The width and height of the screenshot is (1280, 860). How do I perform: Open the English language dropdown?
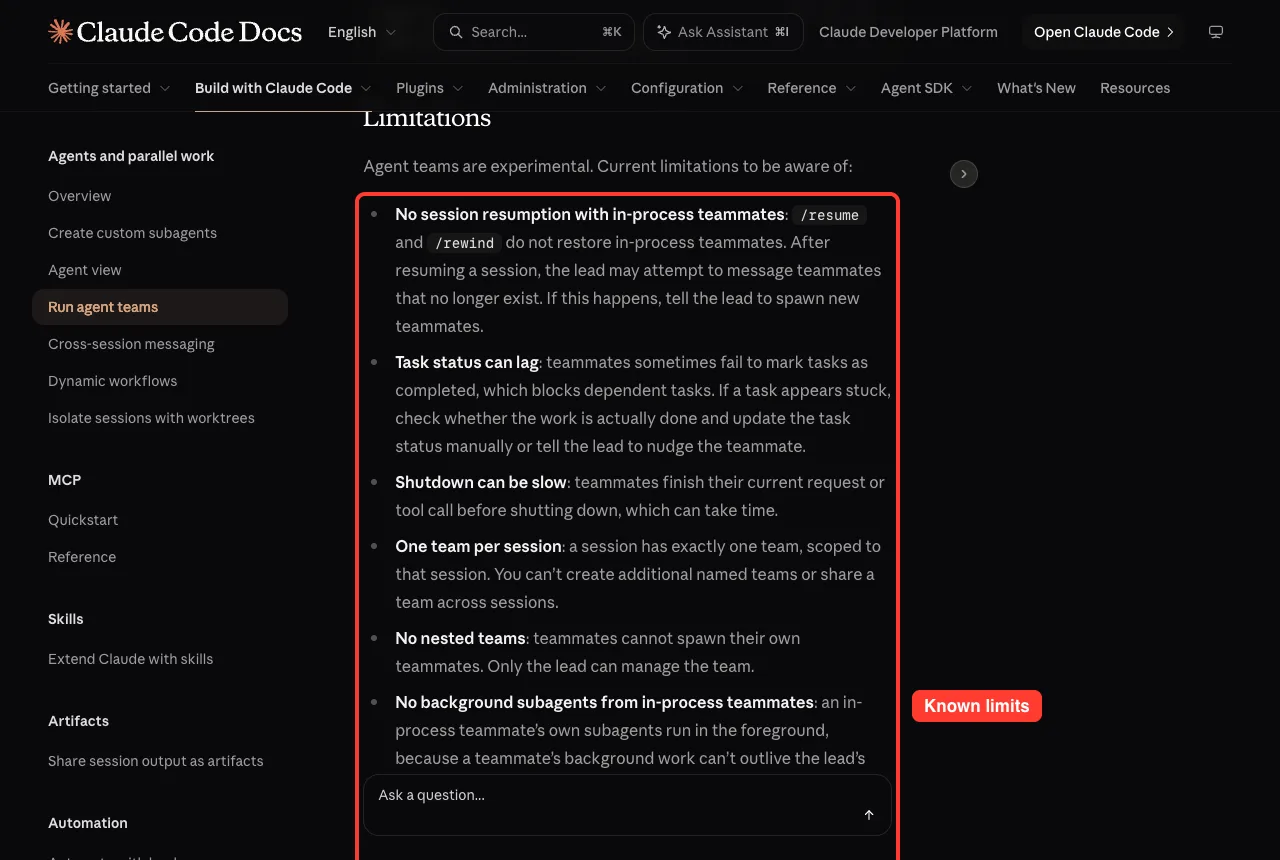point(362,32)
